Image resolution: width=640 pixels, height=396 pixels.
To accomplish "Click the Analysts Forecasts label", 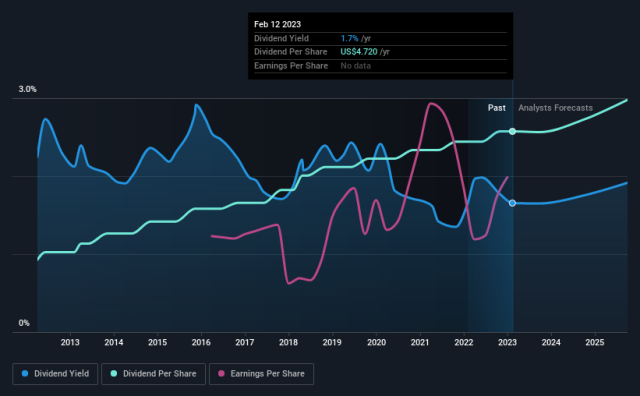I will click(556, 108).
